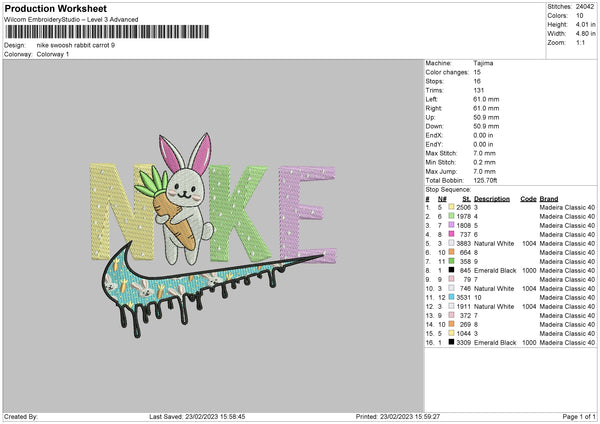Screen dimensions: 600x424
Task: Click the Min Stitch value 0.2 mm
Action: 484,162
